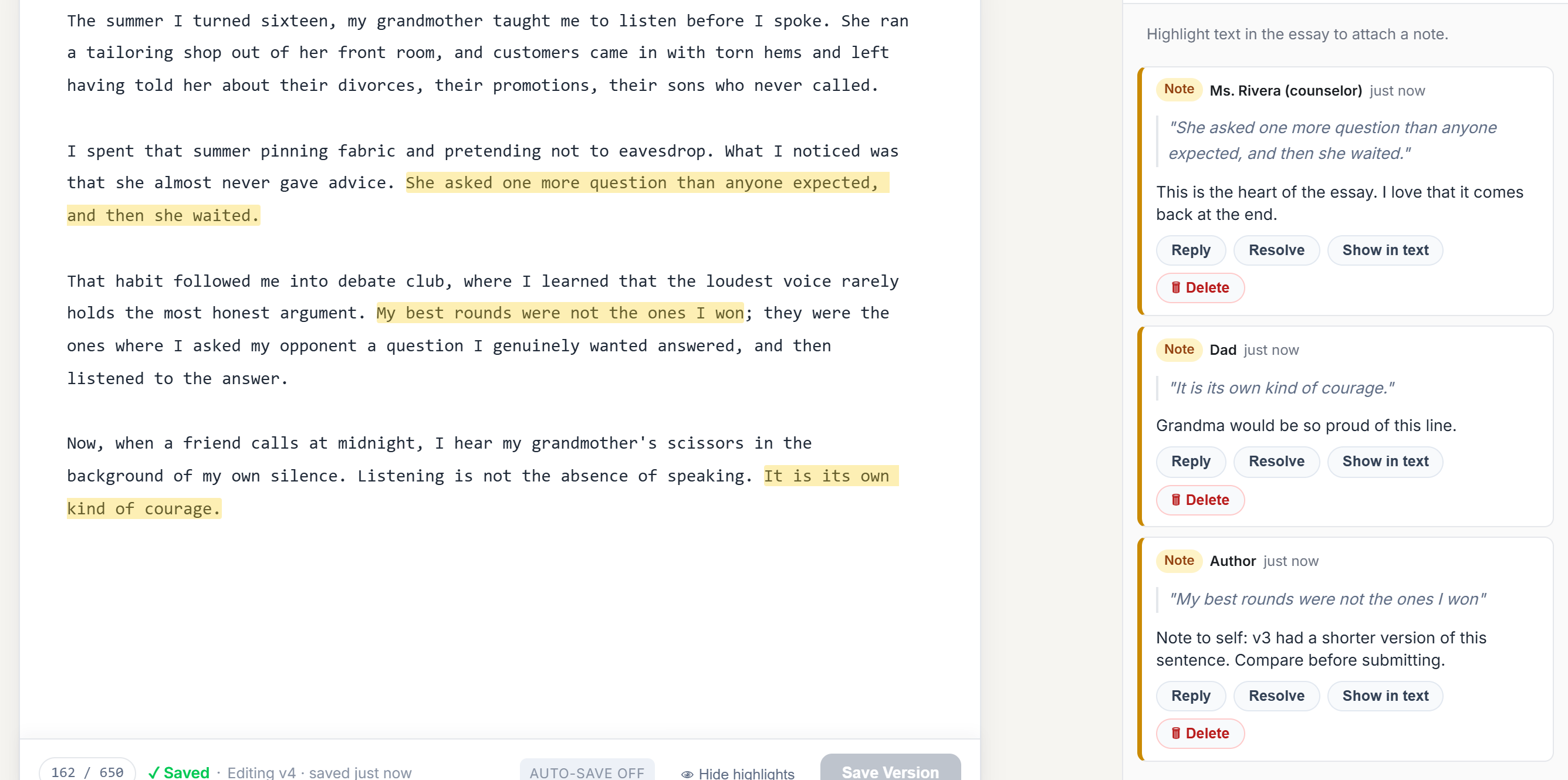
Task: Click 'Grandma would be so proud' comment text
Action: point(1306,425)
